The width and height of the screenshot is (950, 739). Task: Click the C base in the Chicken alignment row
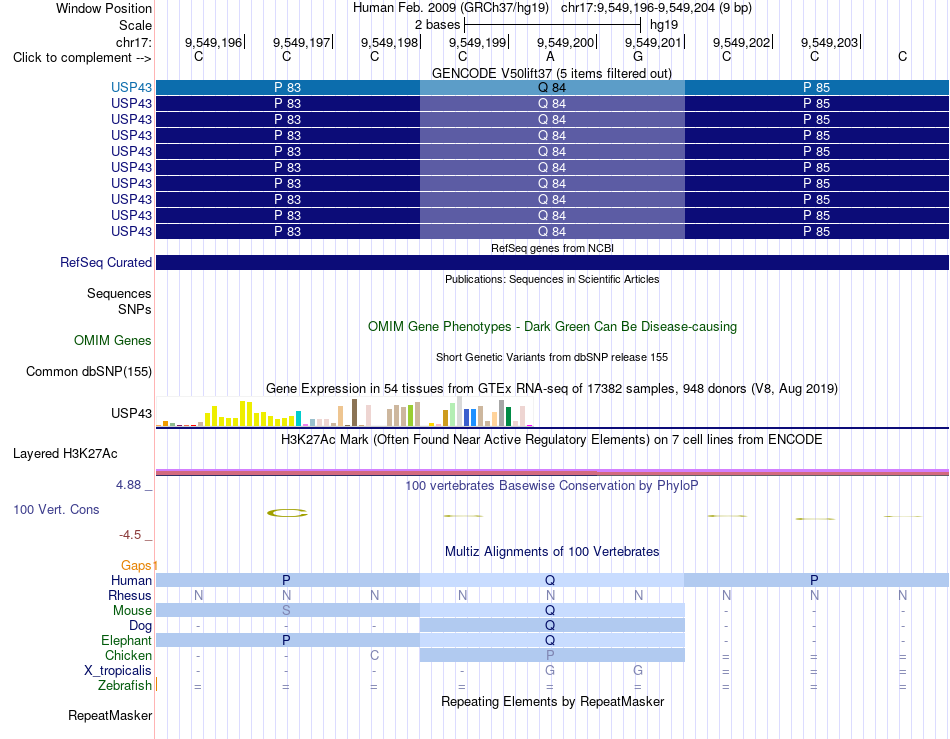tap(374, 655)
